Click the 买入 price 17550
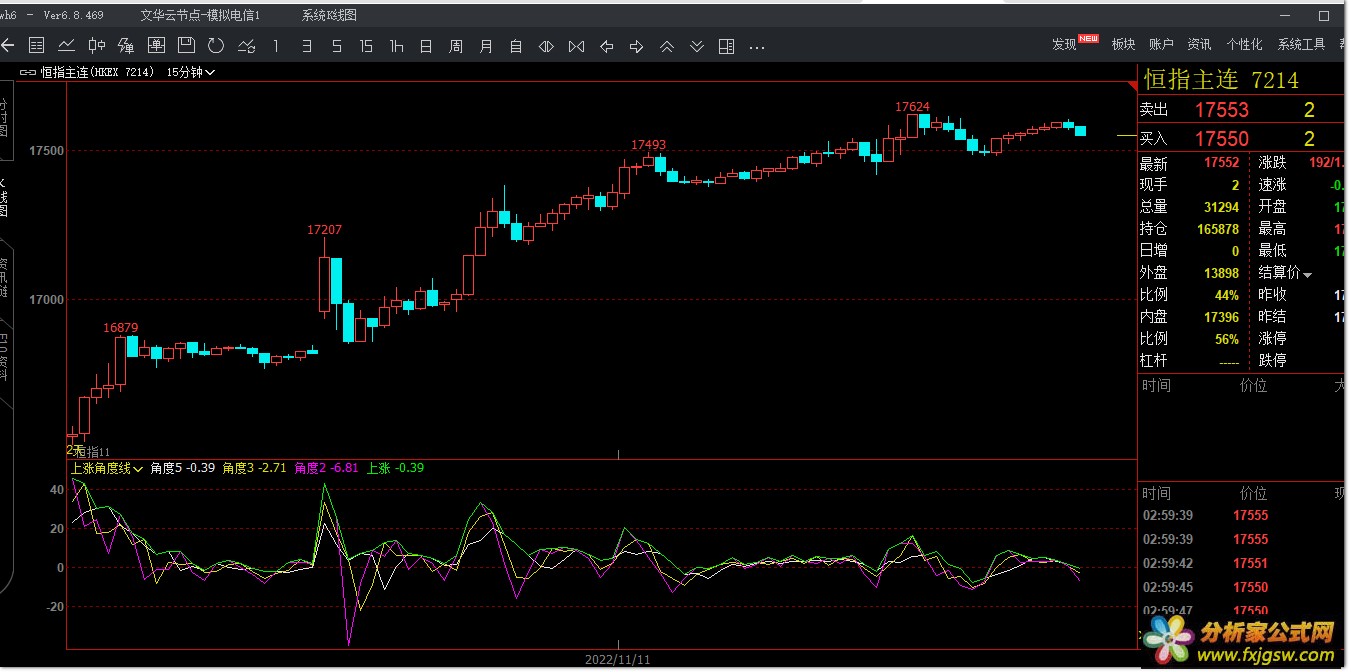1351x672 pixels. click(1222, 139)
